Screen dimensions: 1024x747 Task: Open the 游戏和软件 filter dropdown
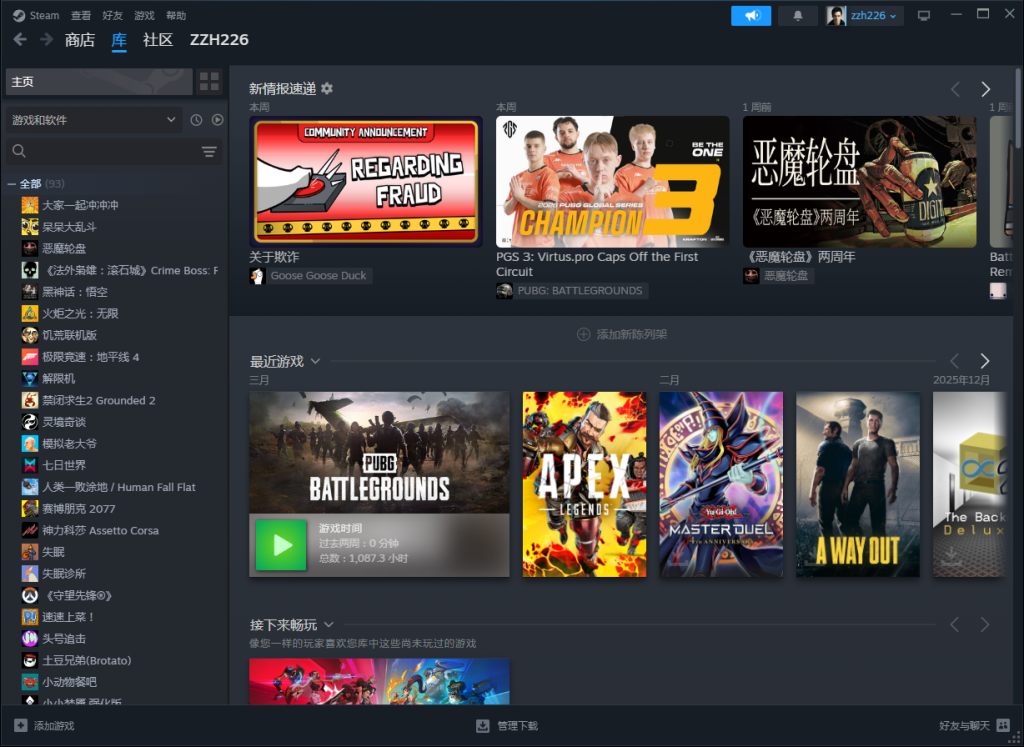93,120
